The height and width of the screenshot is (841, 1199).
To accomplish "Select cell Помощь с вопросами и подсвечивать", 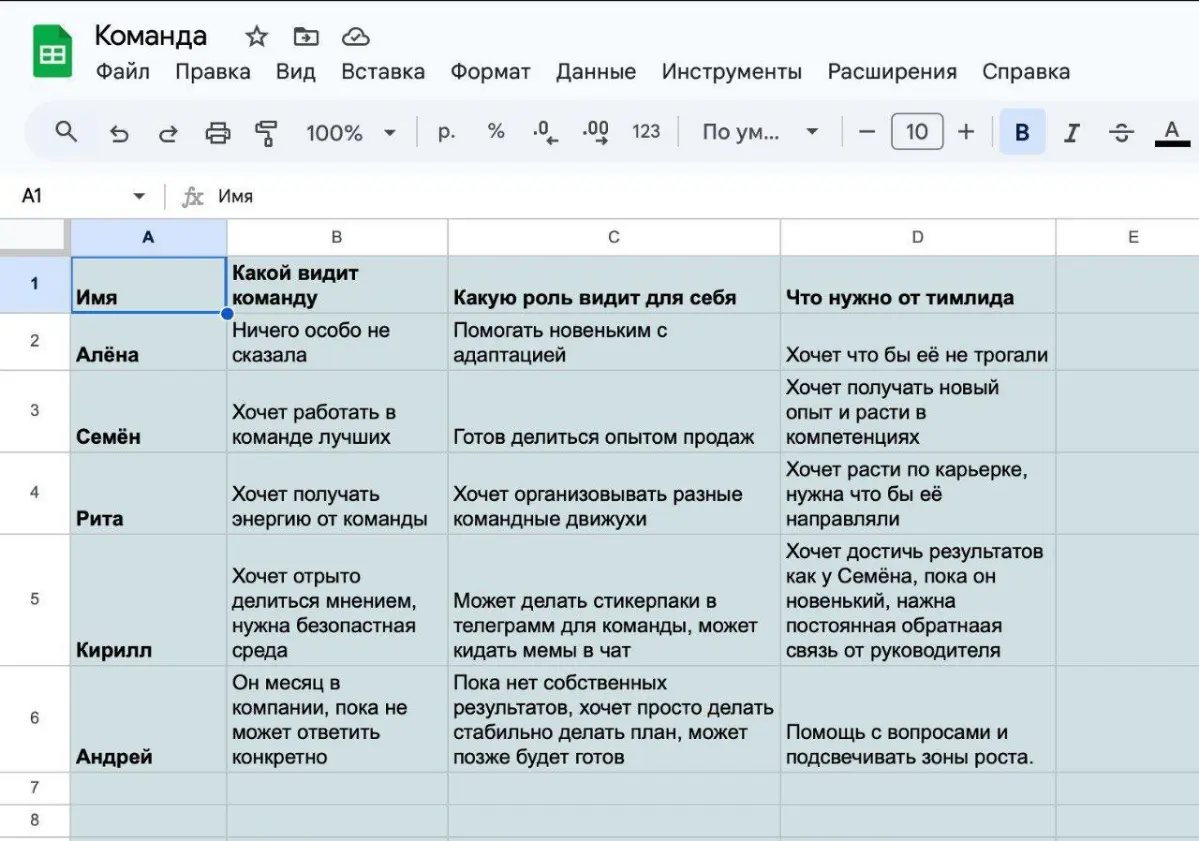I will pos(918,719).
